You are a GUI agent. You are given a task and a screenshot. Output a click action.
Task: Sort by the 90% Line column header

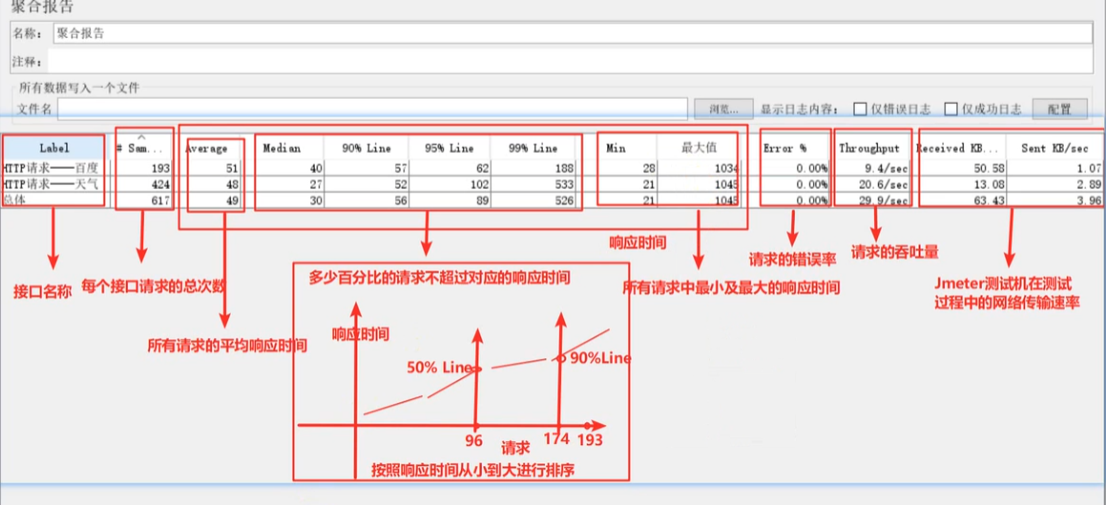[x=366, y=149]
